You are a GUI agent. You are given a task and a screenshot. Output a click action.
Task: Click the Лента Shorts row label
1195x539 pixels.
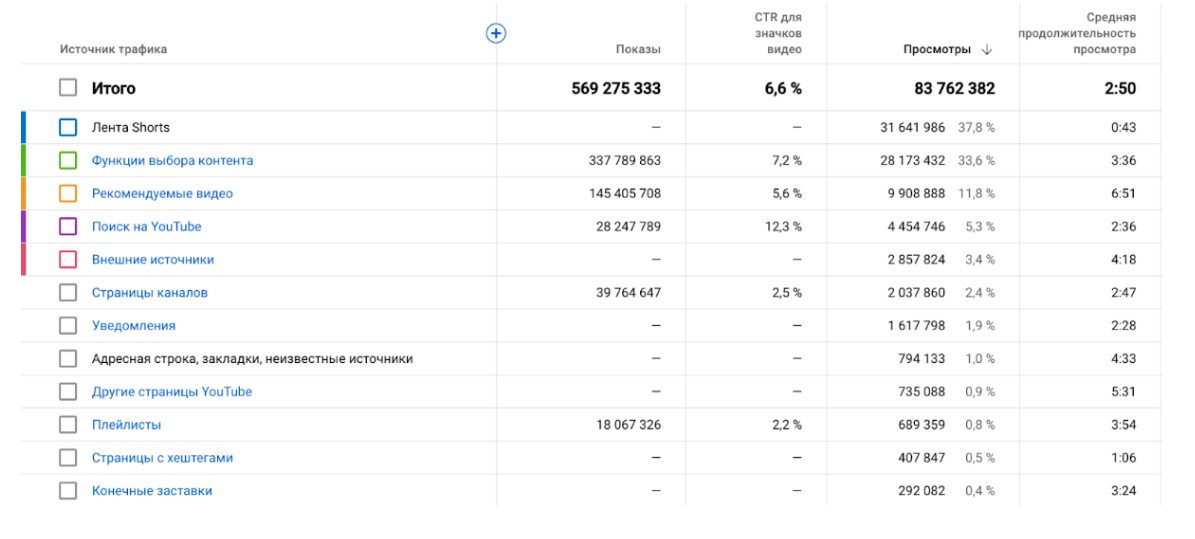coord(130,127)
